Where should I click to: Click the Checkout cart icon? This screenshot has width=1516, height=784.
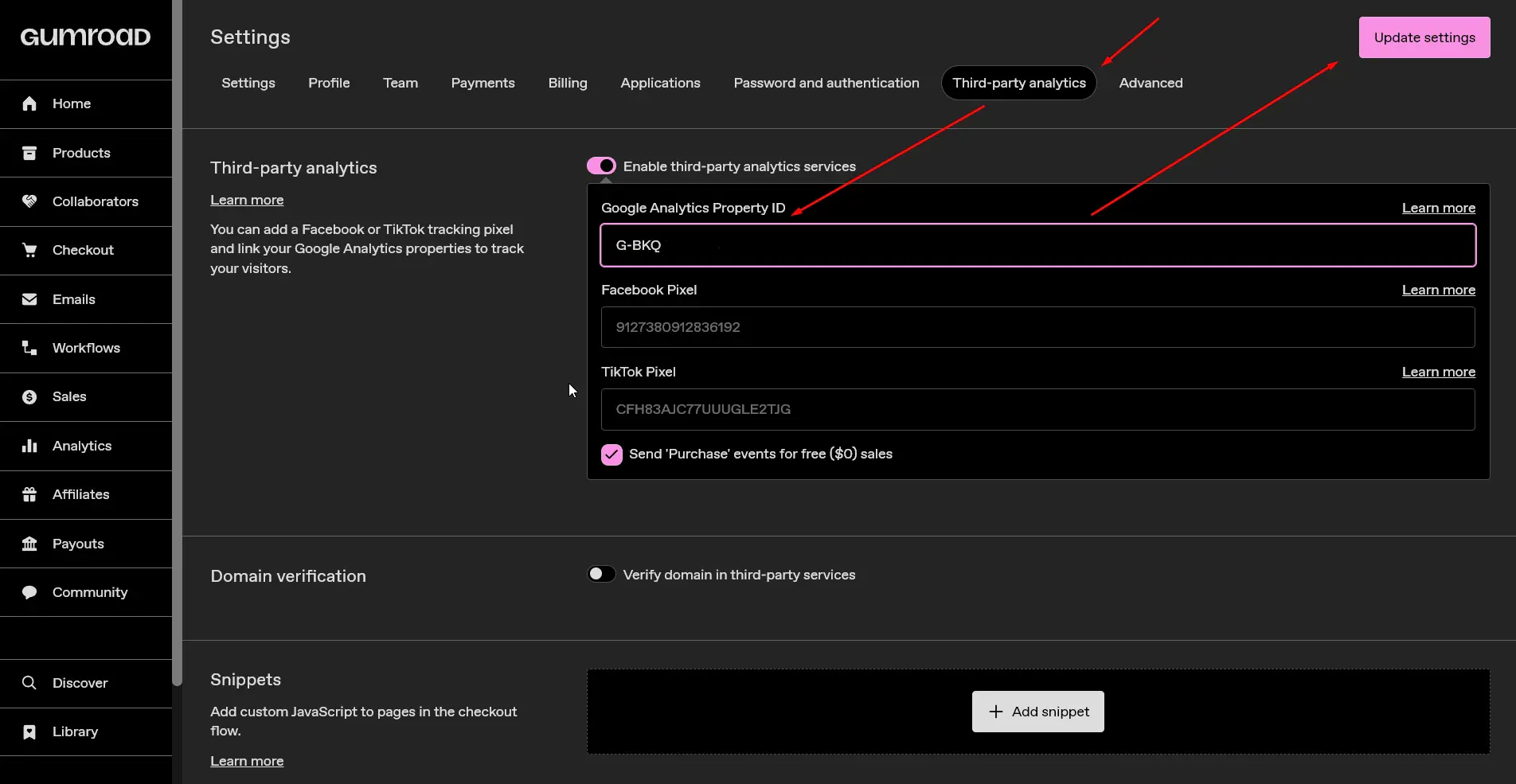[x=29, y=250]
